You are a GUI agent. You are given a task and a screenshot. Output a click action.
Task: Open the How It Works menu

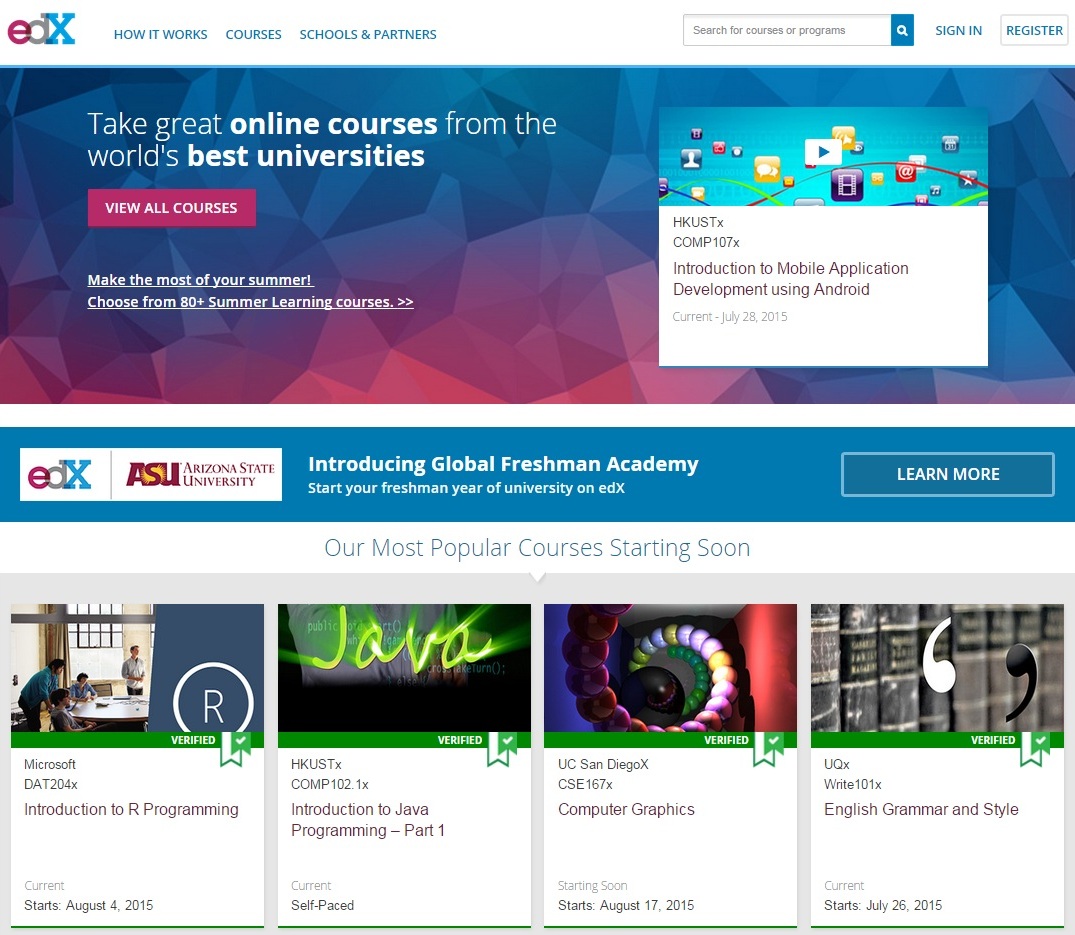click(x=160, y=34)
